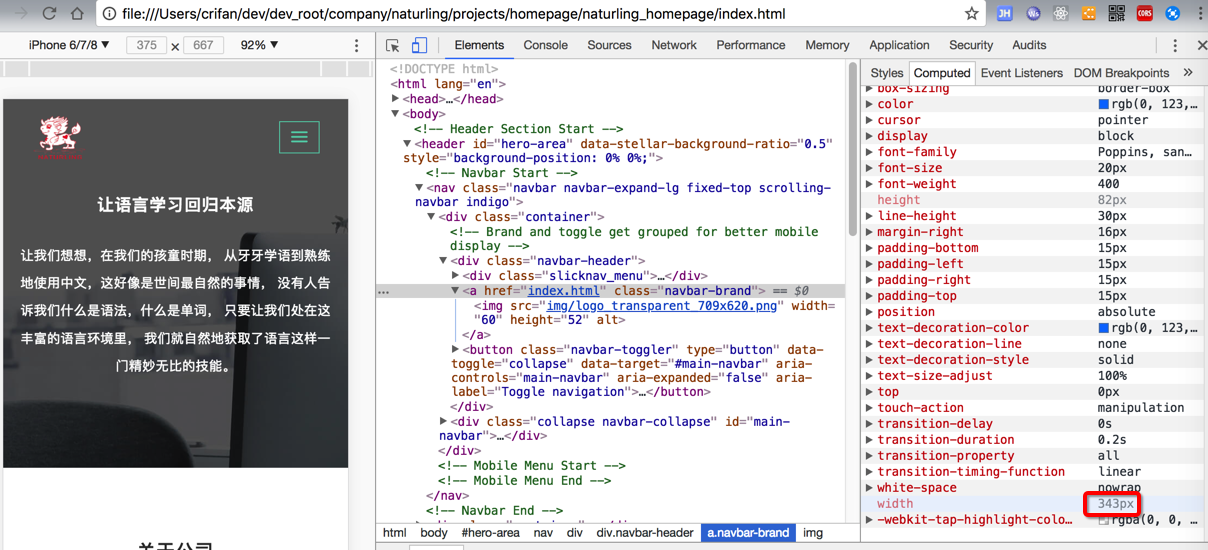Open the blue circular extension icon
The width and height of the screenshot is (1208, 550).
coord(1173,14)
